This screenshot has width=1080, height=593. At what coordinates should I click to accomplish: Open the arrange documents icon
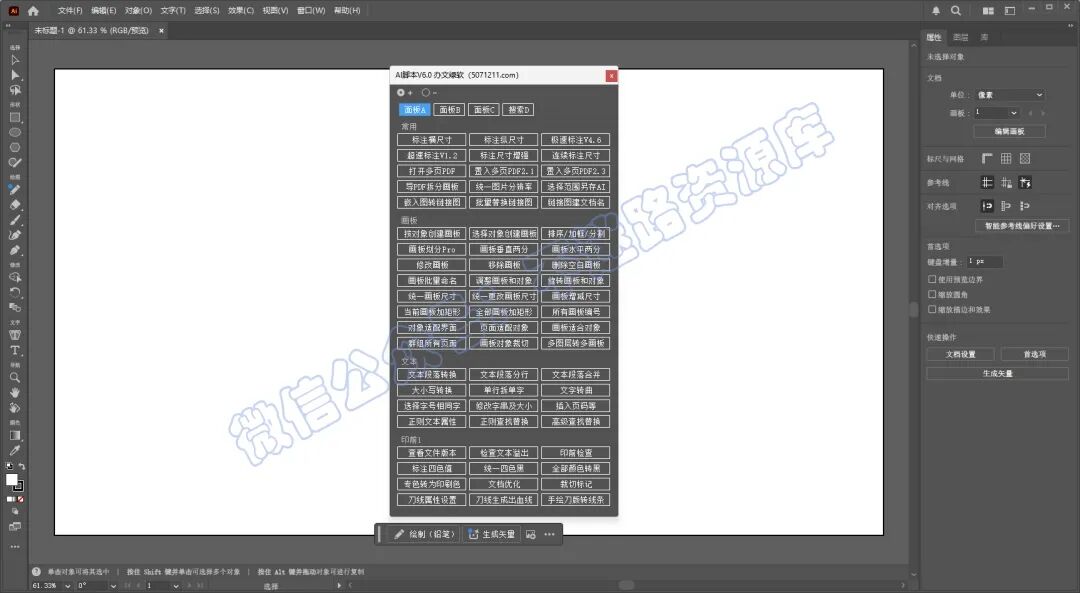click(988, 10)
